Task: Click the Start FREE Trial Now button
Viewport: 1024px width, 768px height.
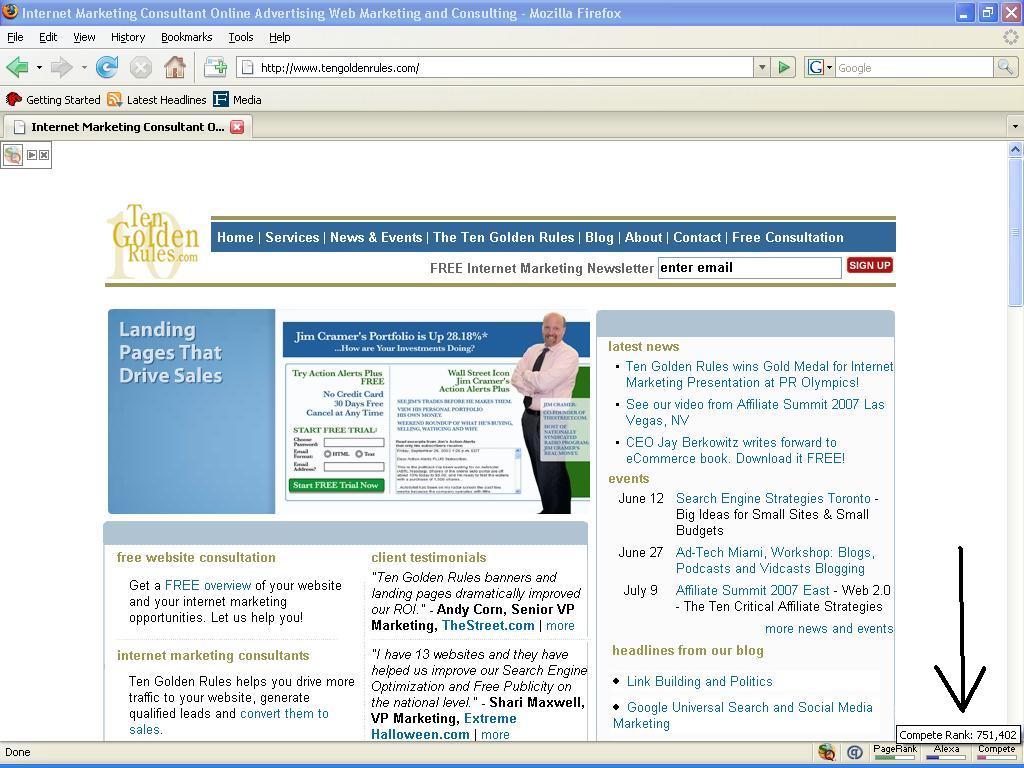Action: click(x=336, y=485)
